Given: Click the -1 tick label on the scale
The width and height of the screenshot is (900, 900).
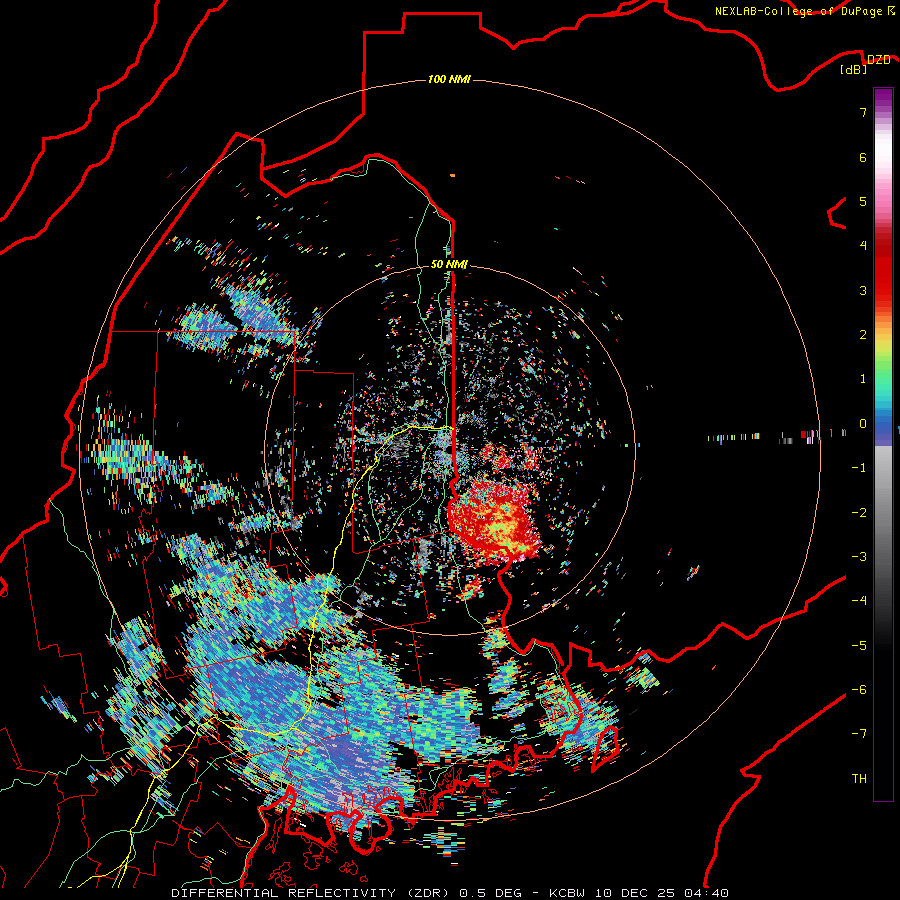Looking at the screenshot, I should (x=859, y=468).
